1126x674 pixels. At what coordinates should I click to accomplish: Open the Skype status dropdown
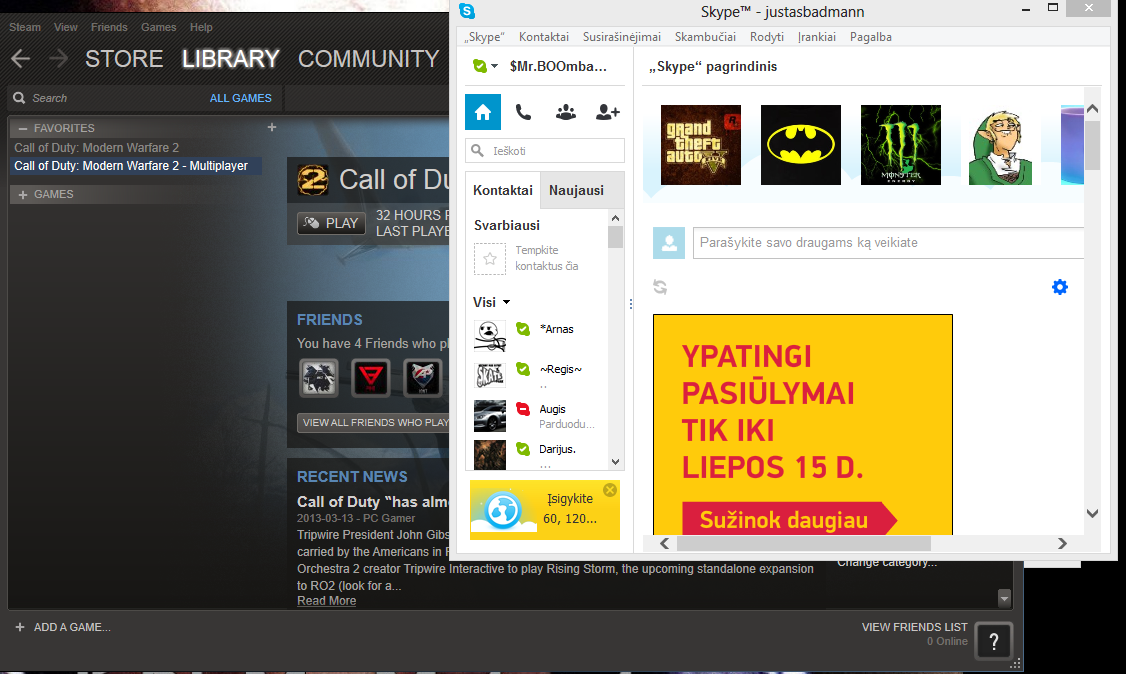(x=485, y=66)
